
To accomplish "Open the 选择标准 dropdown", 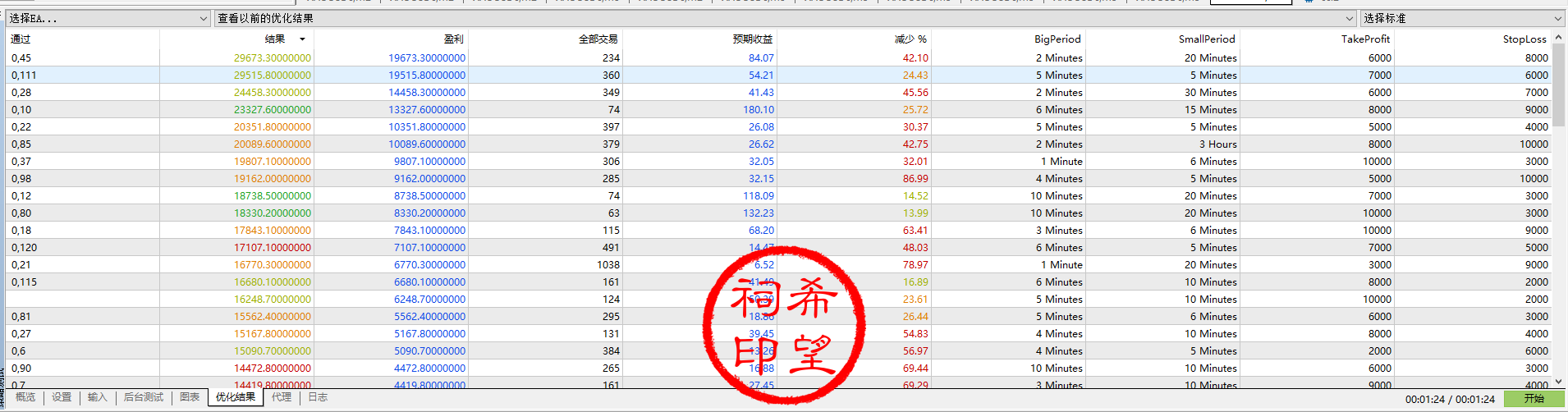I will pos(1462,18).
